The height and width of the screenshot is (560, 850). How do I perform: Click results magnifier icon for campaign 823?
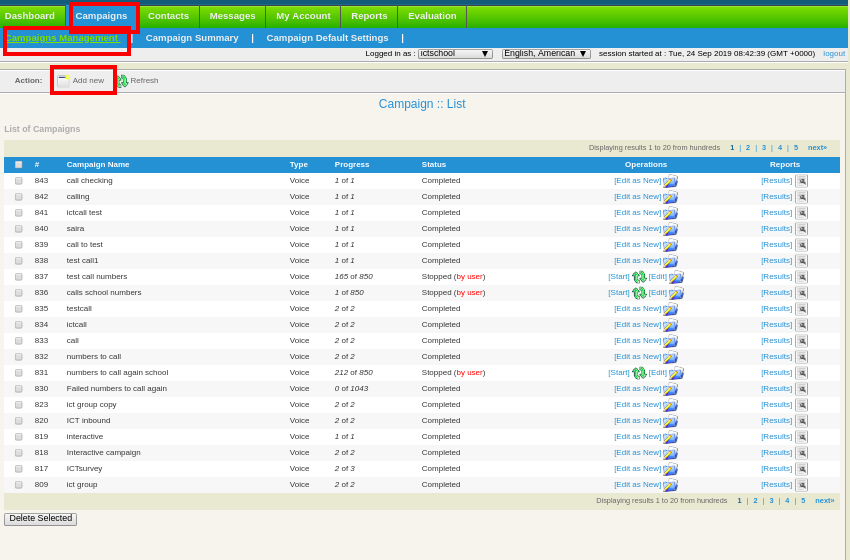tap(801, 405)
